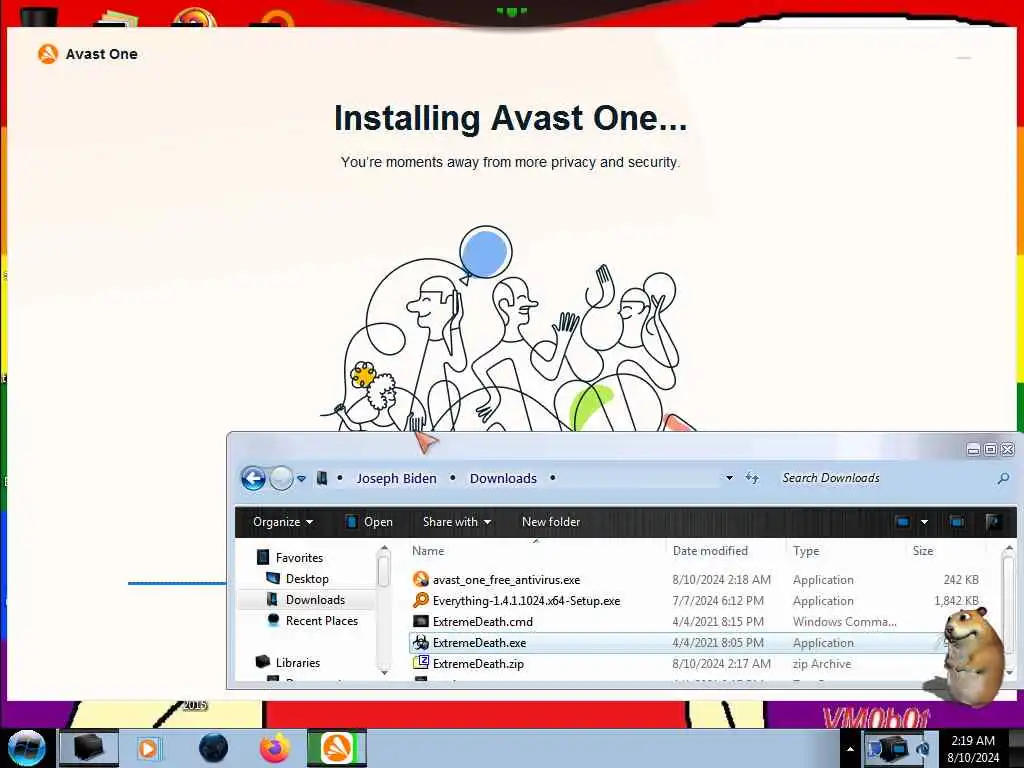The height and width of the screenshot is (768, 1024).
Task: Click the ExtremeDeath.zip archive icon
Action: 421,664
